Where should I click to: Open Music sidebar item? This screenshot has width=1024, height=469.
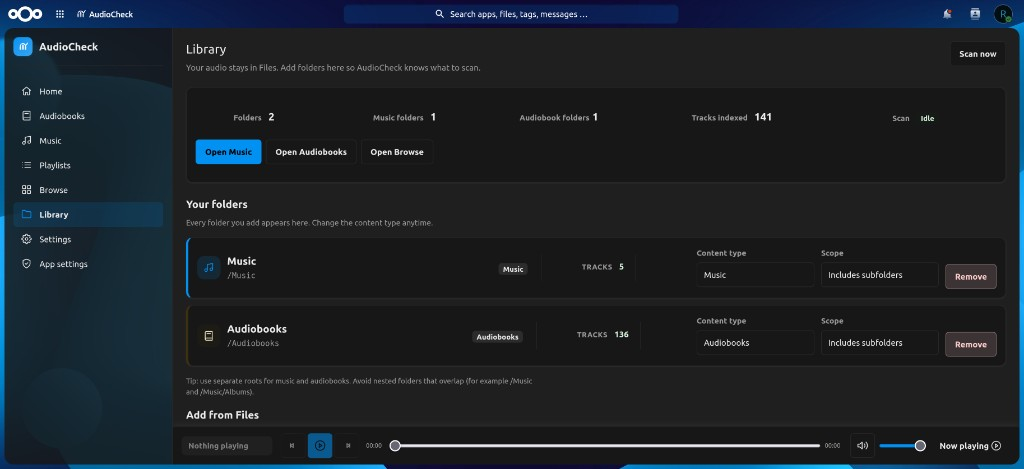[x=88, y=140]
